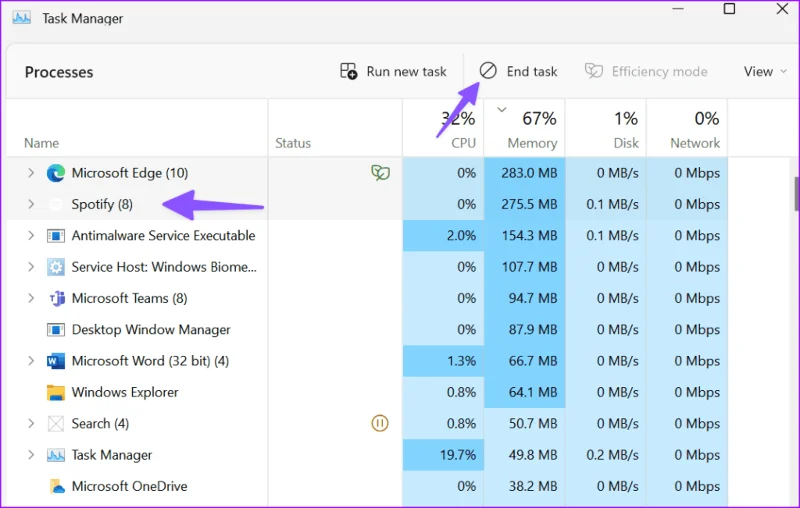Select the Windows Explorer row name
800x508 pixels.
pyautogui.click(x=125, y=392)
